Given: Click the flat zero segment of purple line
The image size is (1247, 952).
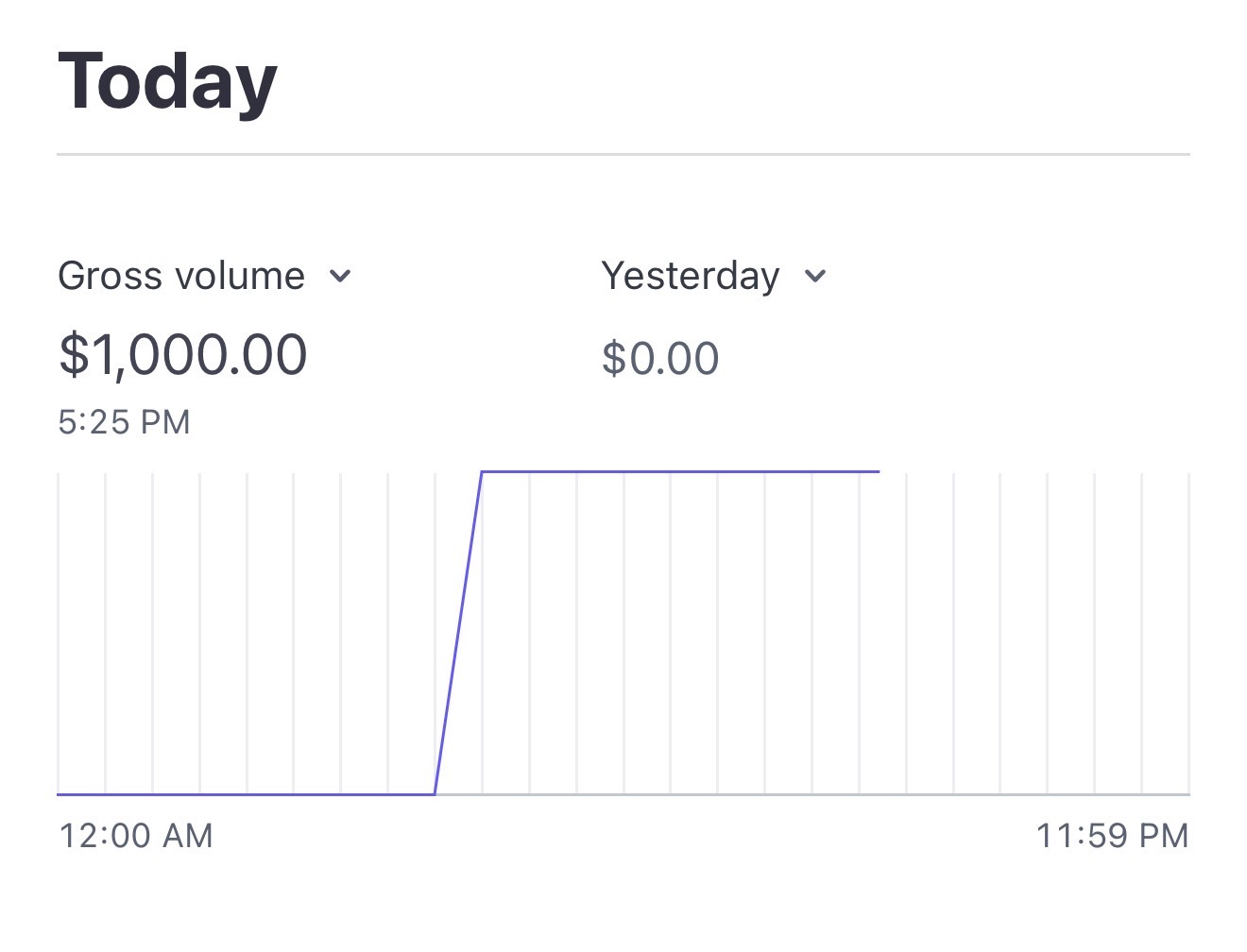Looking at the screenshot, I should pyautogui.click(x=246, y=794).
